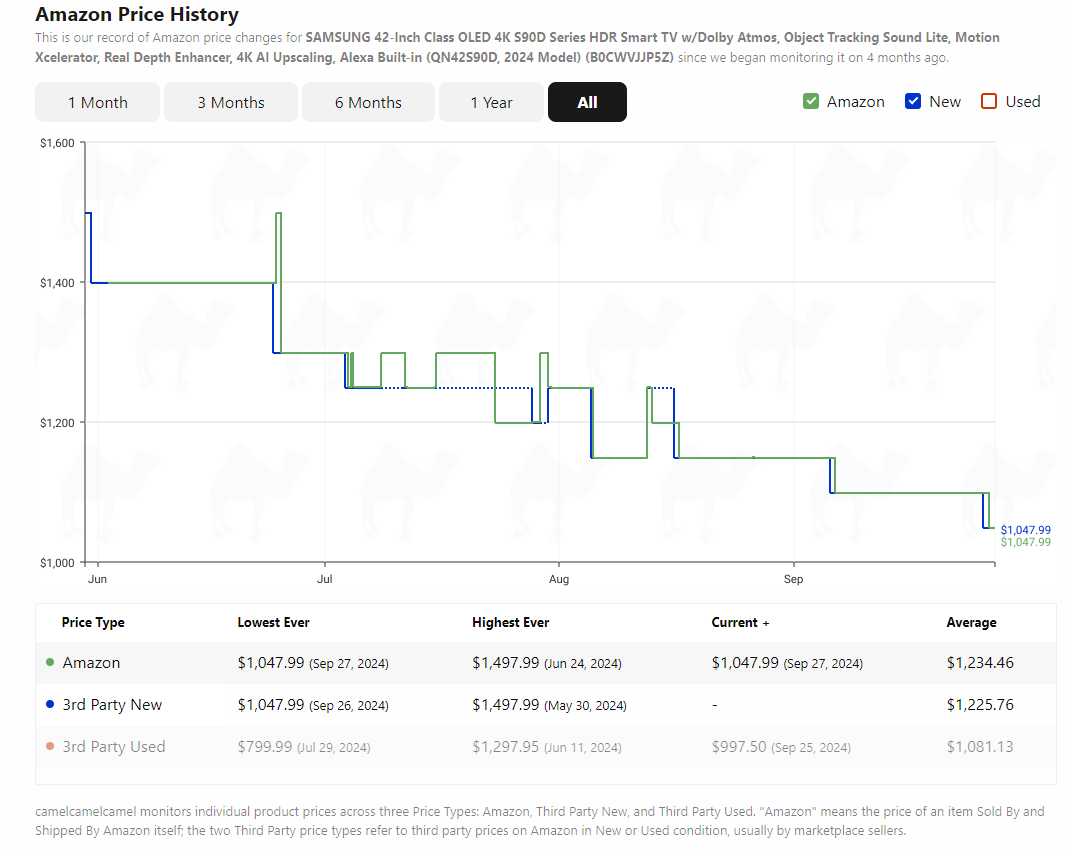Uncheck the New price series checkbox
Viewport: 1071px width, 852px height.
pyautogui.click(x=912, y=101)
